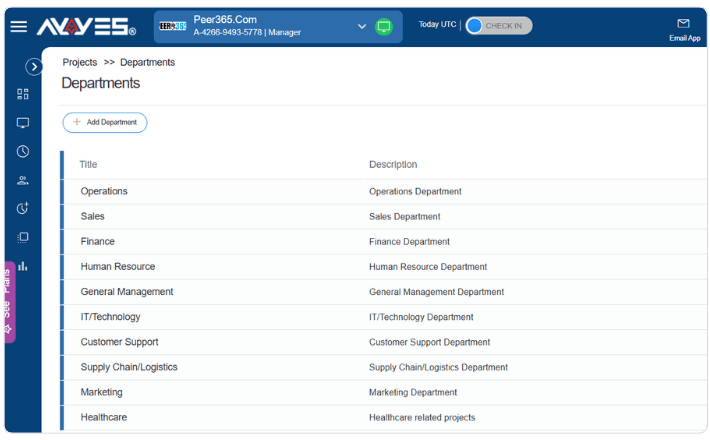This screenshot has width=710, height=440.
Task: Open the monitor screen icon in sidebar
Action: point(23,123)
